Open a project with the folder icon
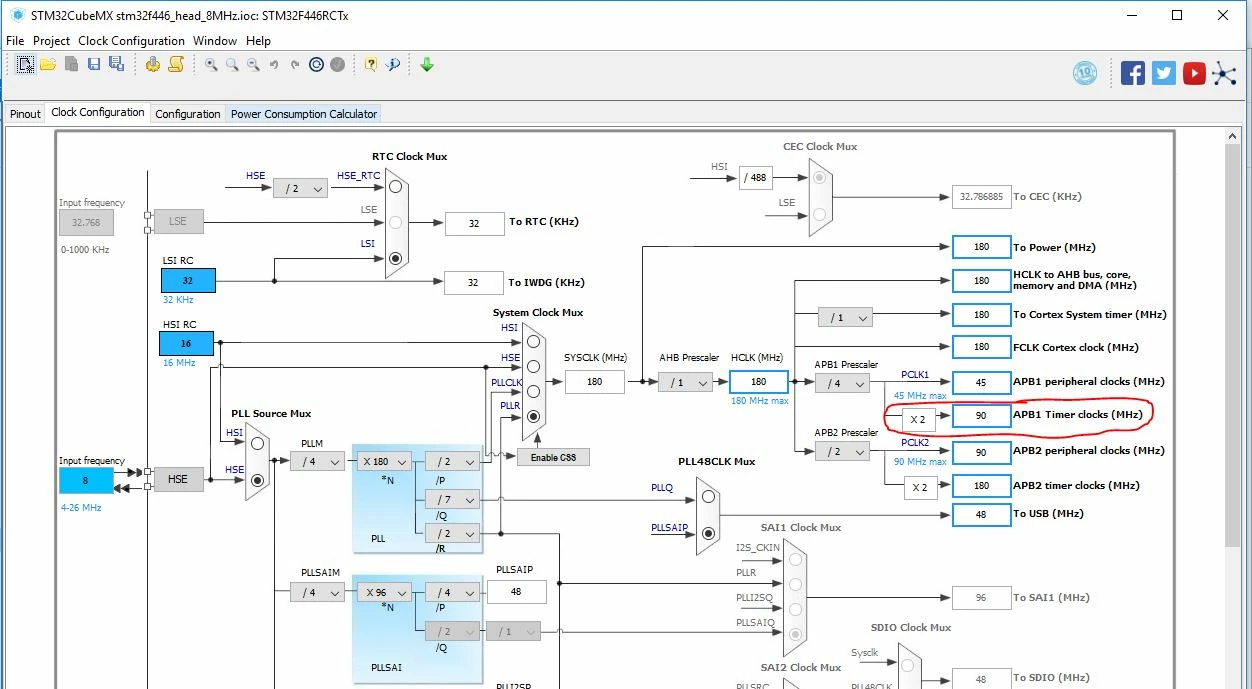Screen dimensions: 1252x689 [x=48, y=65]
